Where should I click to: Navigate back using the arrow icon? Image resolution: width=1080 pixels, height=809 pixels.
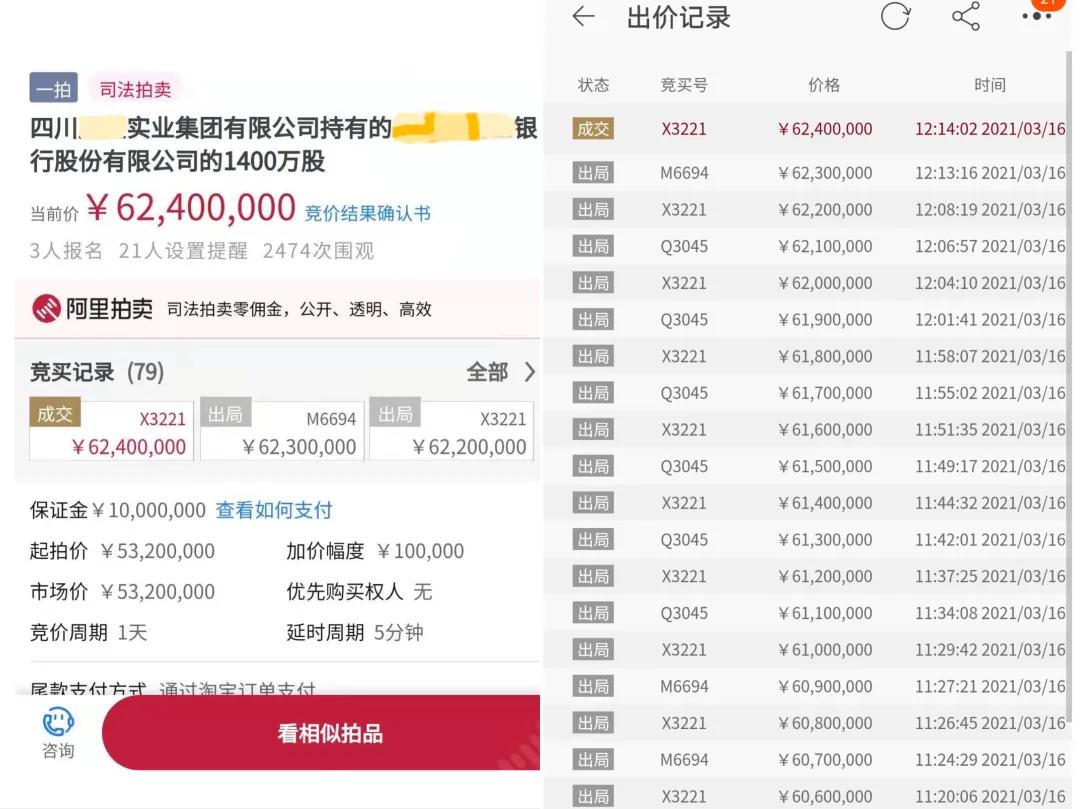tap(583, 17)
